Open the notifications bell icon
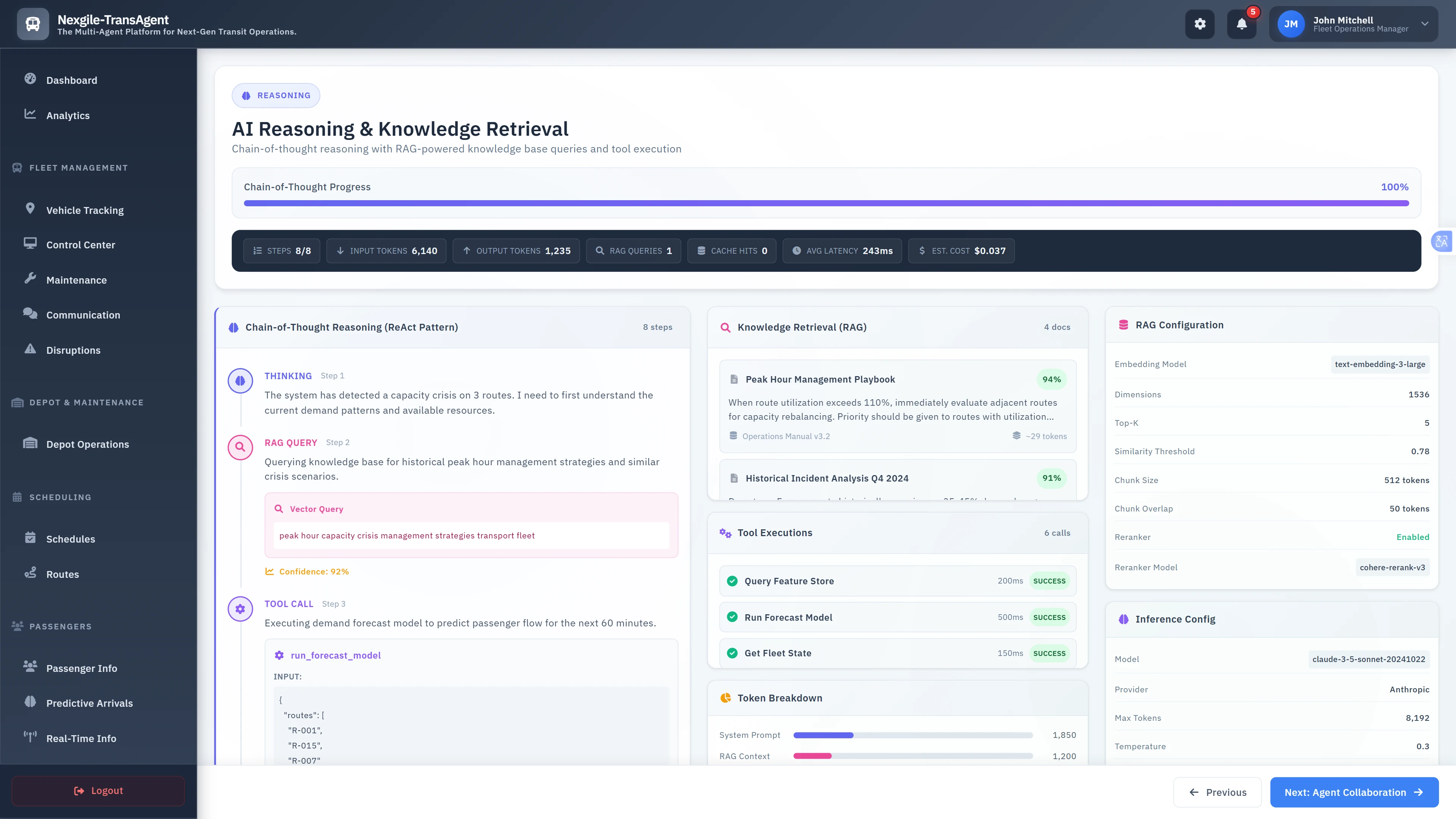 point(1241,24)
